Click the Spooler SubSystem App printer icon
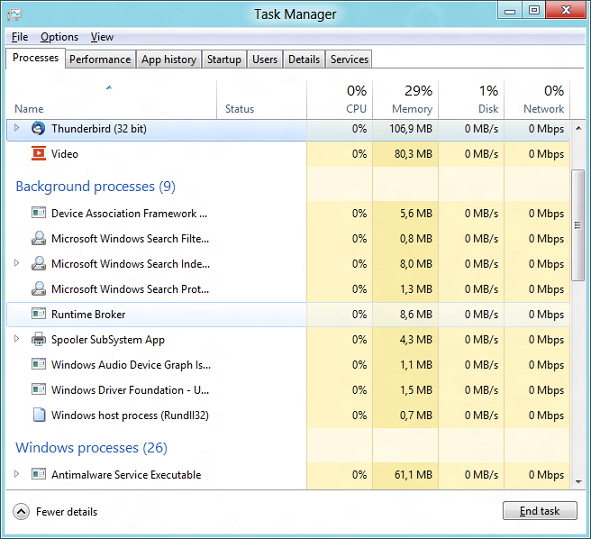The height and width of the screenshot is (539, 591). click(x=38, y=339)
